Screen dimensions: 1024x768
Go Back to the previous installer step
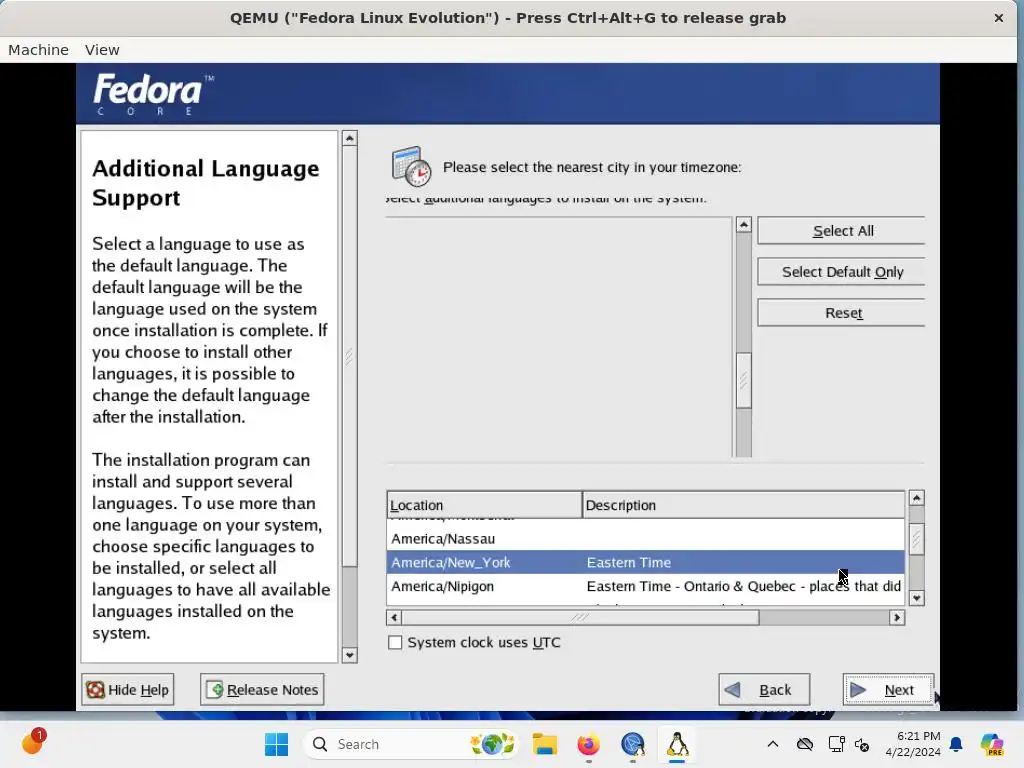764,690
